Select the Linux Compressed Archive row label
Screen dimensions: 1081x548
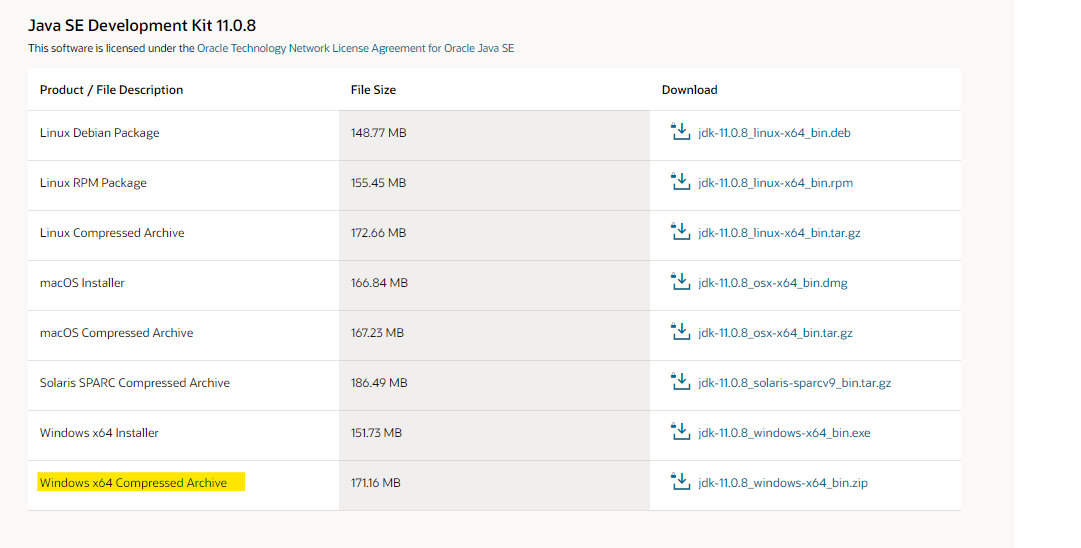tap(112, 233)
